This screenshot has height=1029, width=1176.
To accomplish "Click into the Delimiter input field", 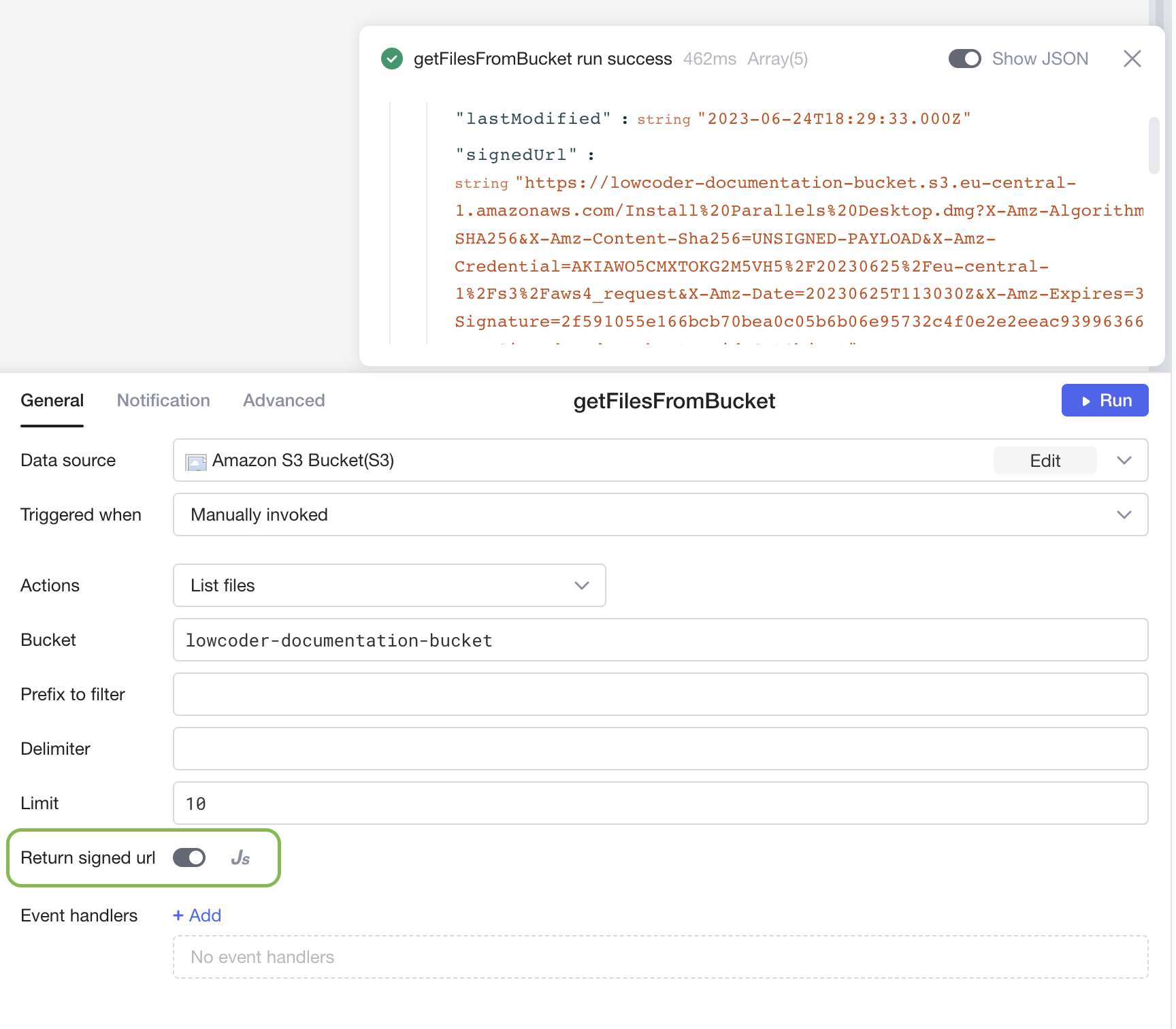I will point(660,749).
